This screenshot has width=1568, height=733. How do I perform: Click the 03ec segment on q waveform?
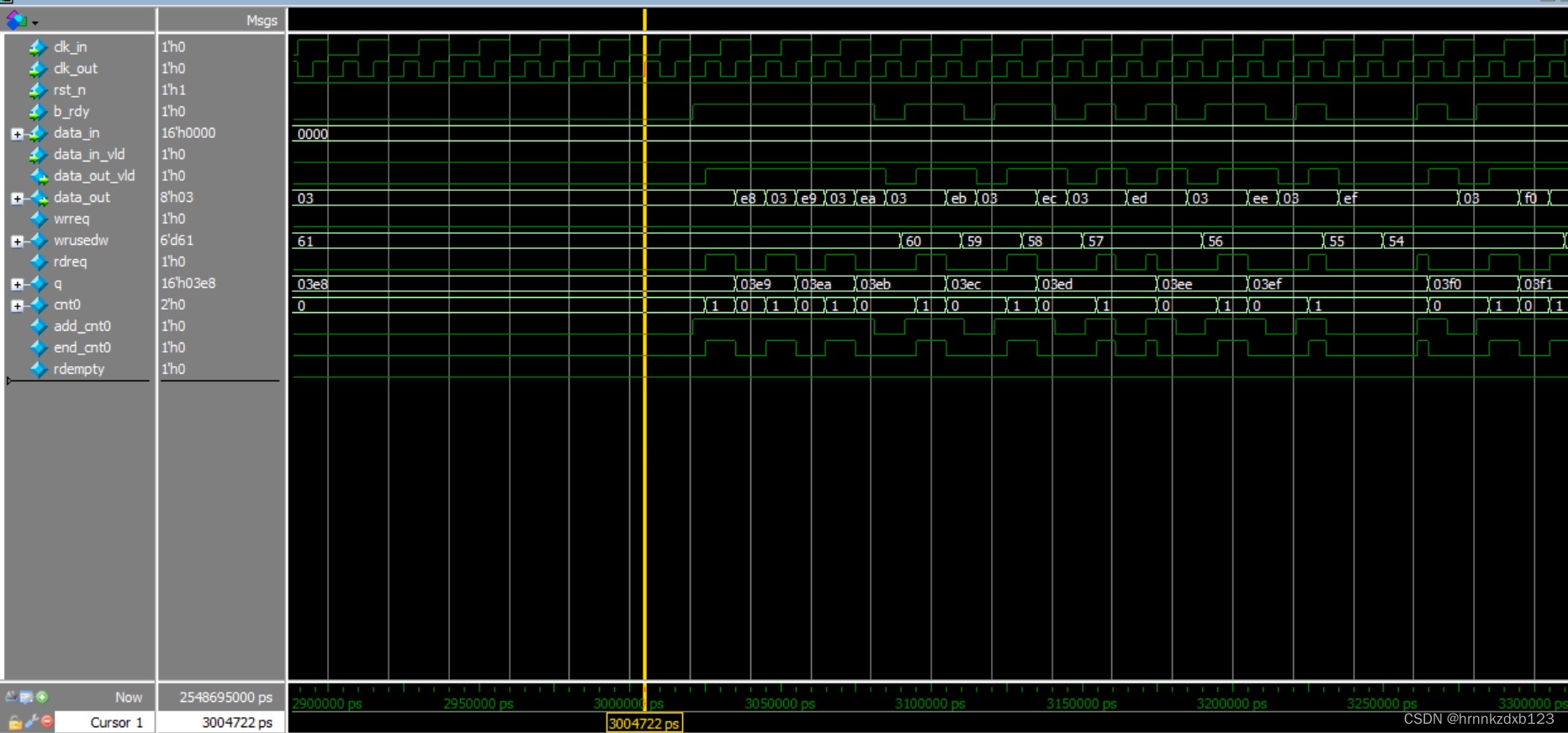tap(992, 284)
